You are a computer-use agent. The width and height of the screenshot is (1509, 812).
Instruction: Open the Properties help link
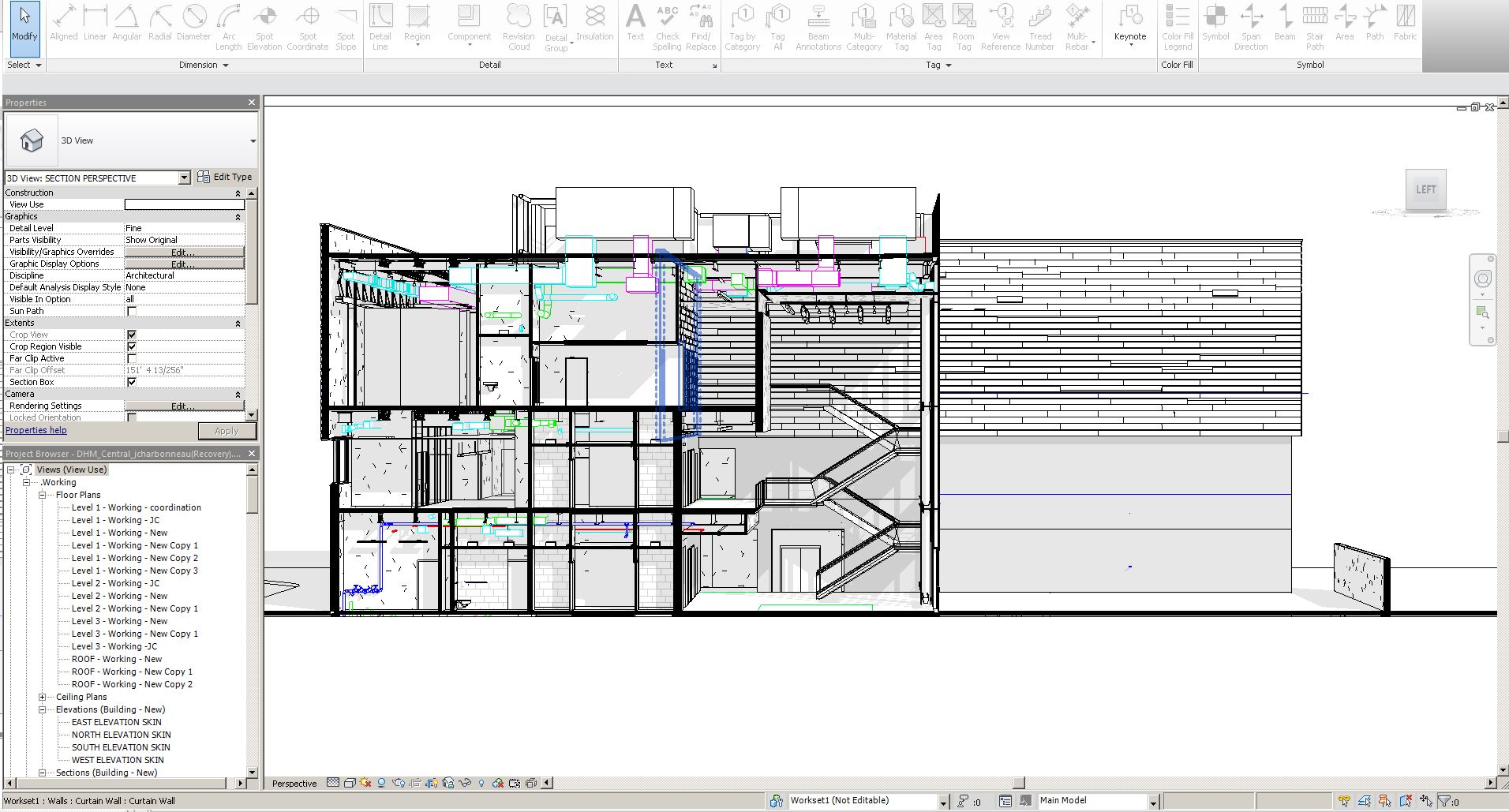click(x=36, y=430)
